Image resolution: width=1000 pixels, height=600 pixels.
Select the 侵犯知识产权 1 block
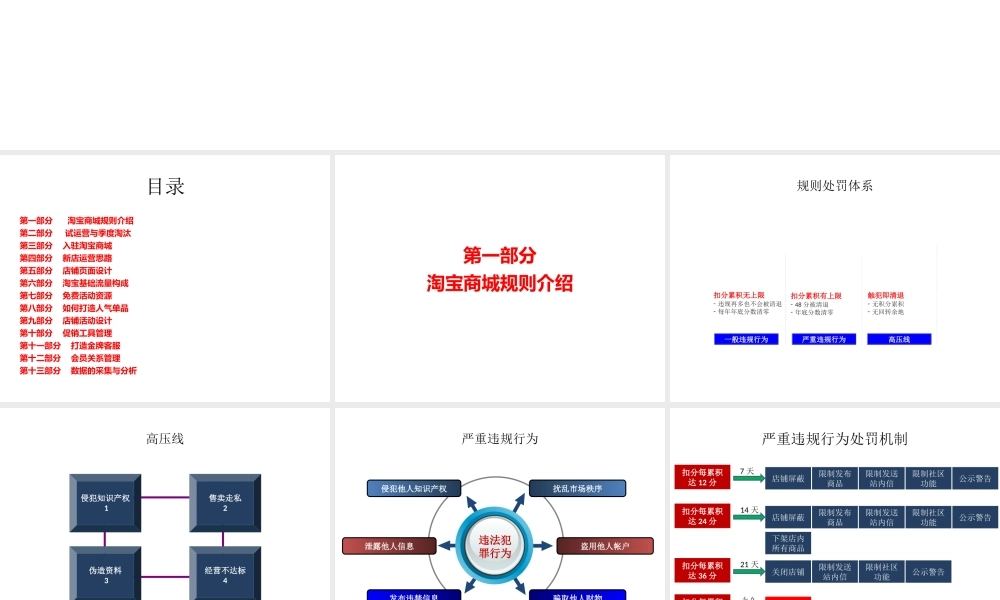point(105,503)
